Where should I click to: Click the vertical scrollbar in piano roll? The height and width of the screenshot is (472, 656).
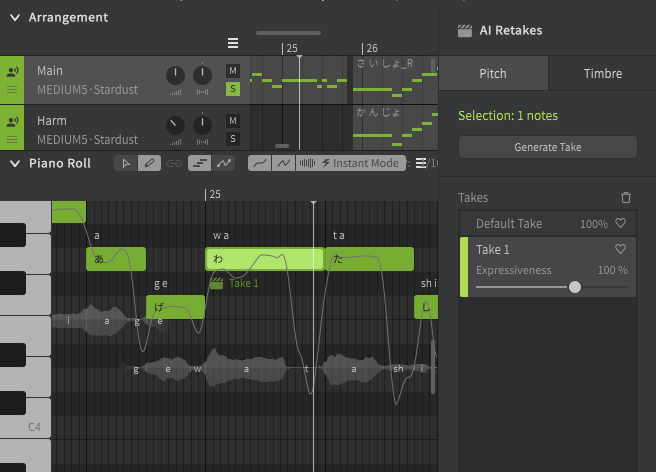click(x=433, y=367)
